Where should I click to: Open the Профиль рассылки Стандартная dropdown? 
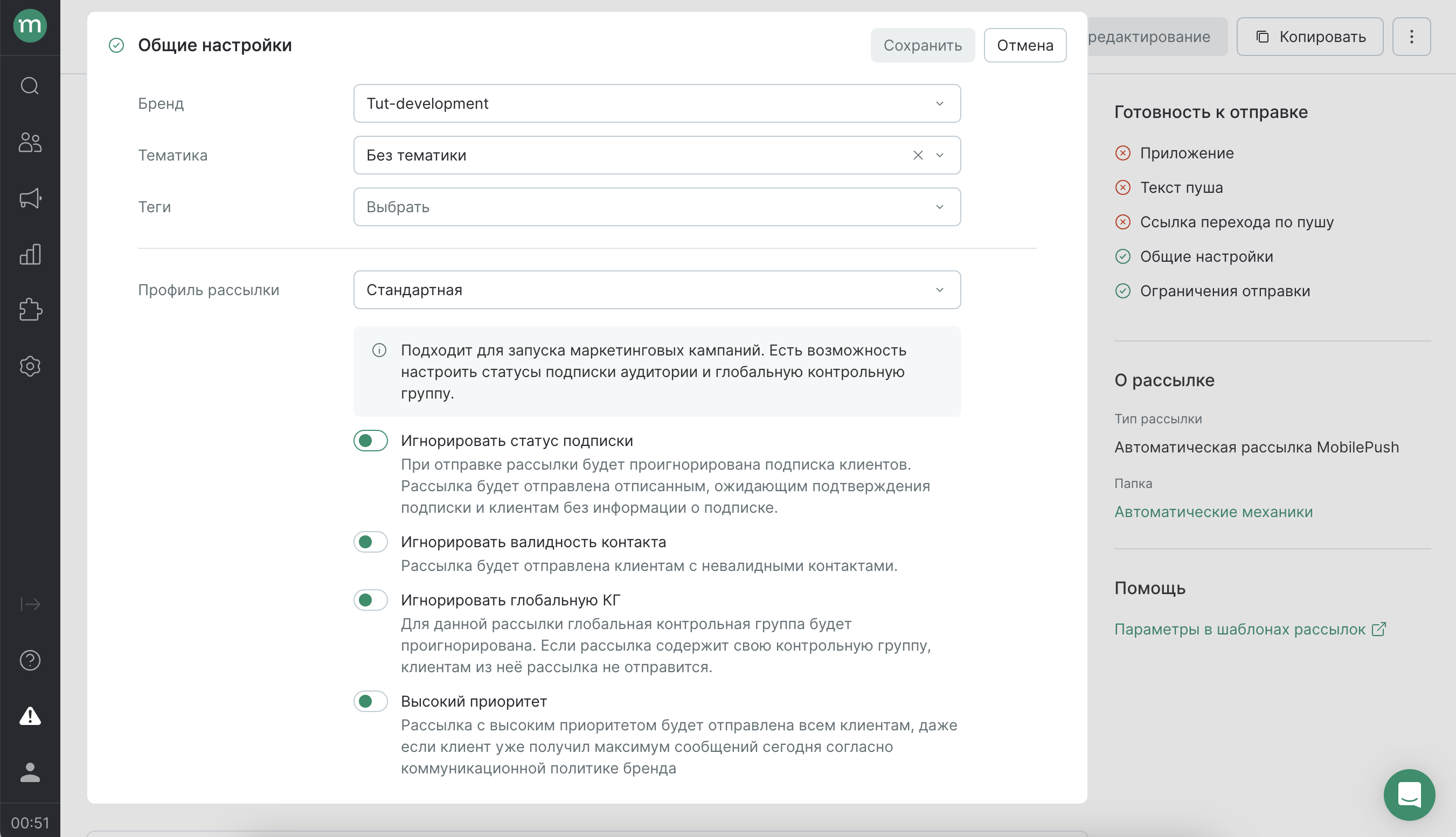[x=657, y=290]
